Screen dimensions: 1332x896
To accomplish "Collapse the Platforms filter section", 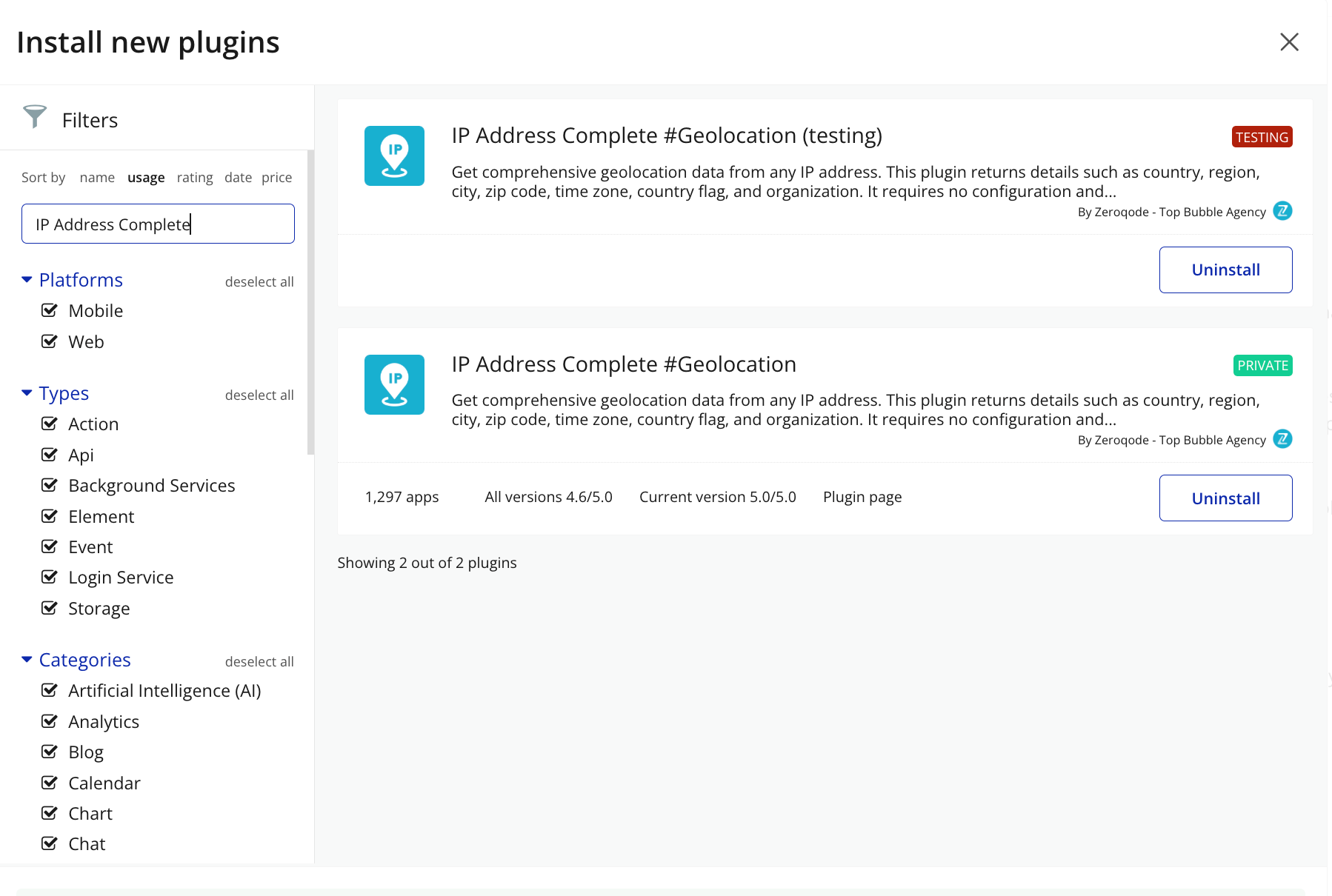I will tap(27, 280).
